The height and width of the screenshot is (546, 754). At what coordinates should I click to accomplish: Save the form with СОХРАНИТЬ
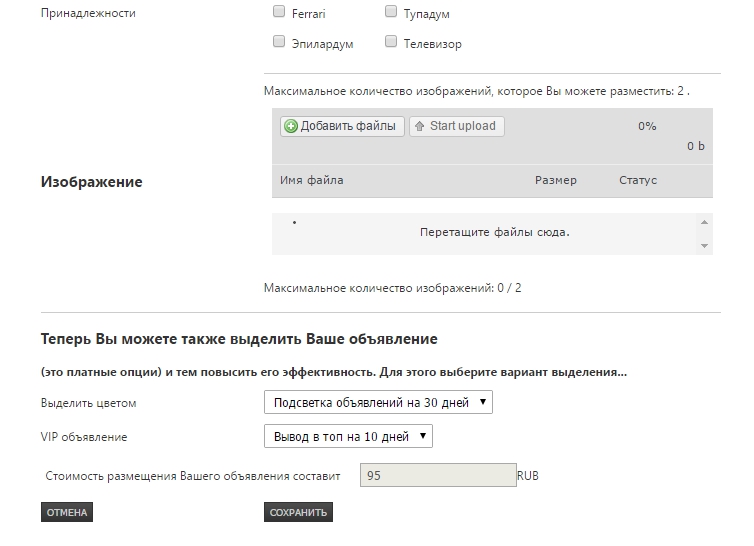point(298,512)
